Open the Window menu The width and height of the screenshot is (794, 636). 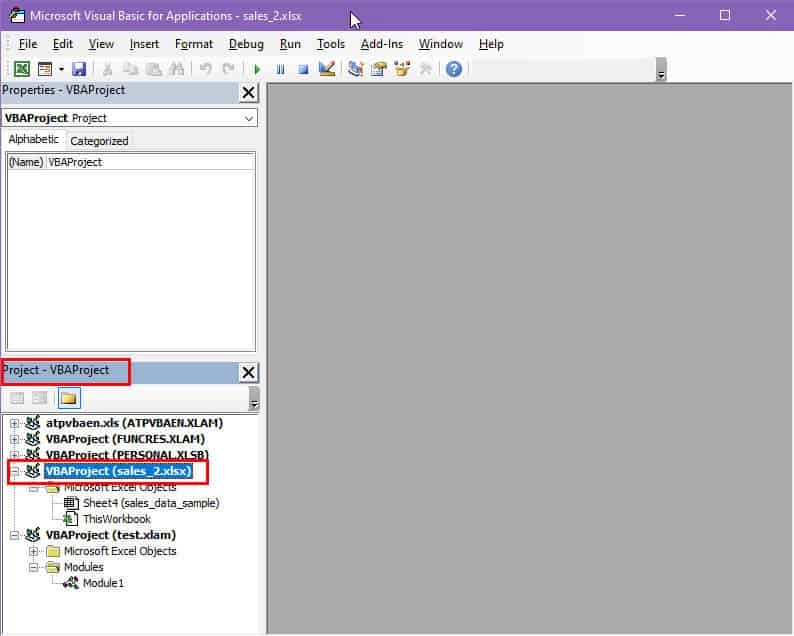pos(441,44)
